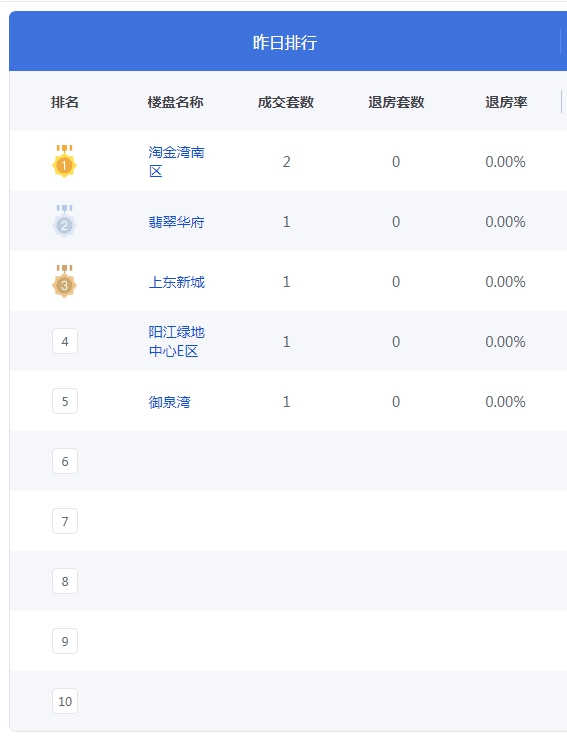Open the 淘金湾南区 property link
The image size is (567, 741).
(x=176, y=162)
